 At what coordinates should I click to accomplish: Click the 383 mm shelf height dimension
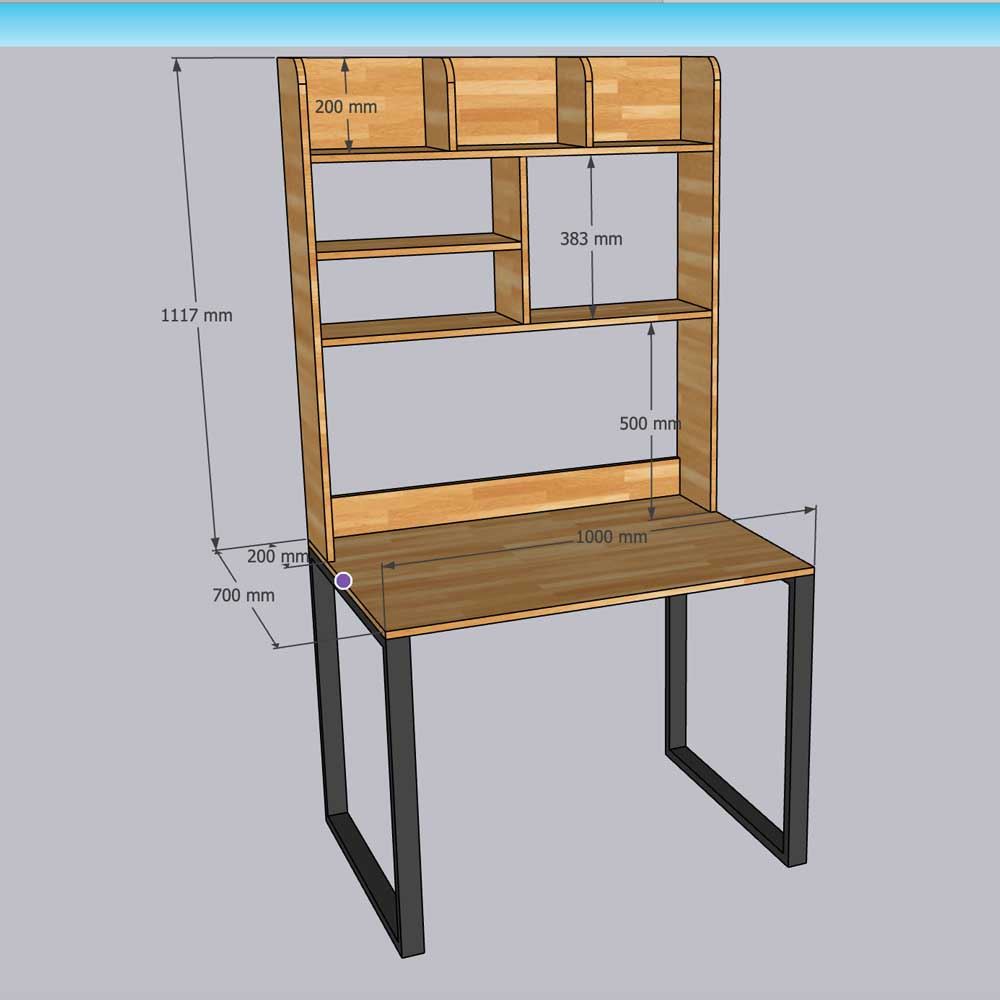point(590,239)
